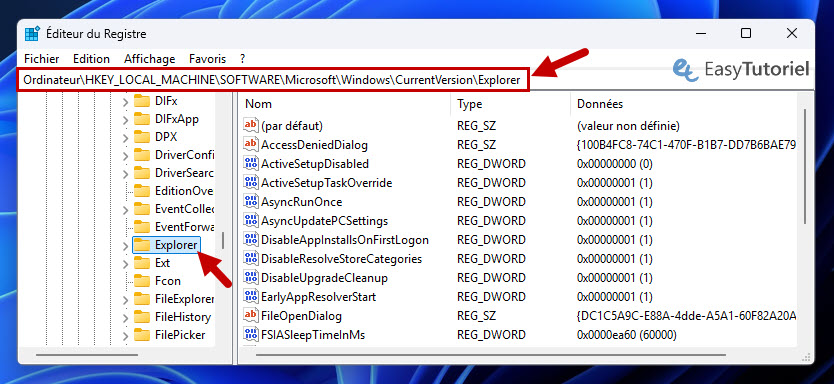
Task: Click the FileOpenDialog string value icon
Action: [251, 315]
